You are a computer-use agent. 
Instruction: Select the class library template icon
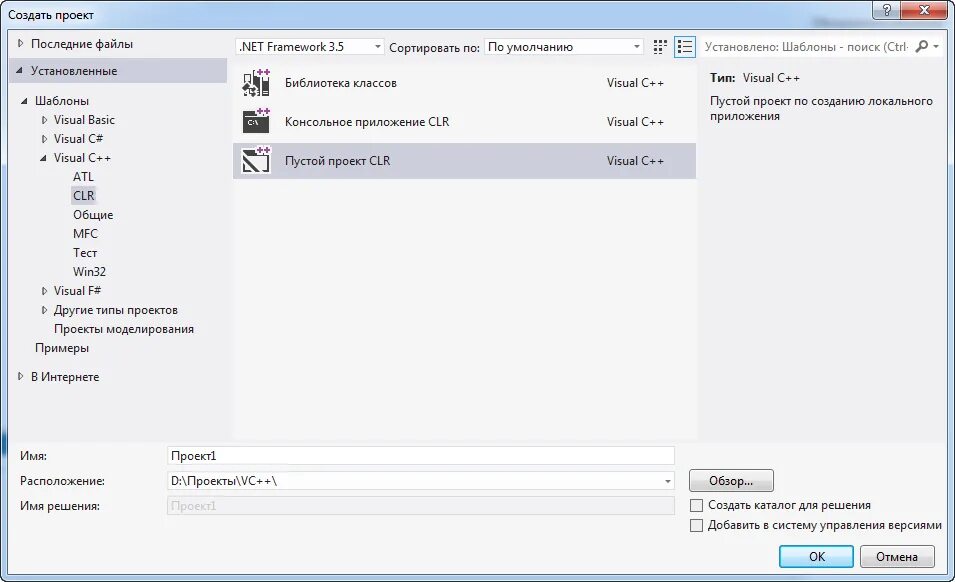click(x=256, y=83)
